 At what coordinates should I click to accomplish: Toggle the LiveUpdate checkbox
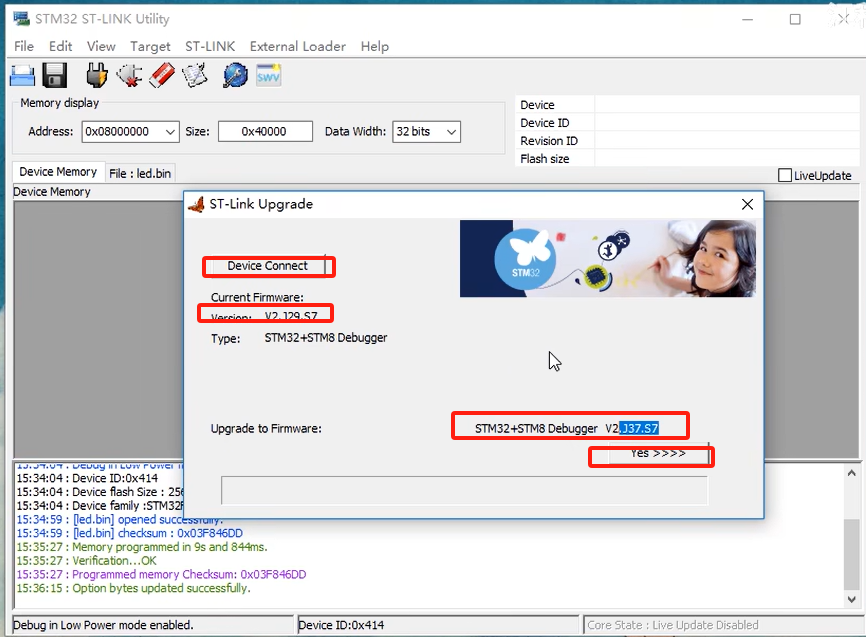tap(784, 175)
